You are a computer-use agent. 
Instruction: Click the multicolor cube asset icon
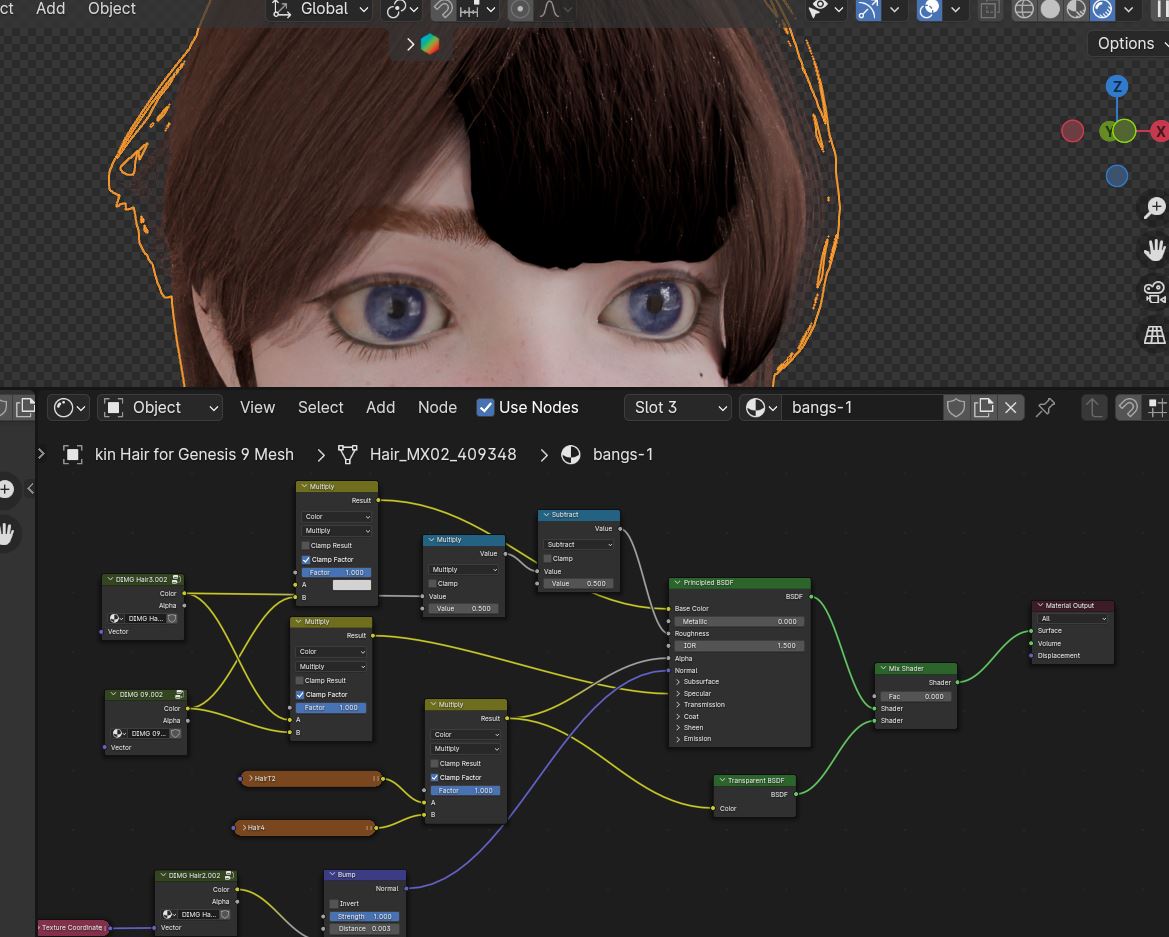429,44
